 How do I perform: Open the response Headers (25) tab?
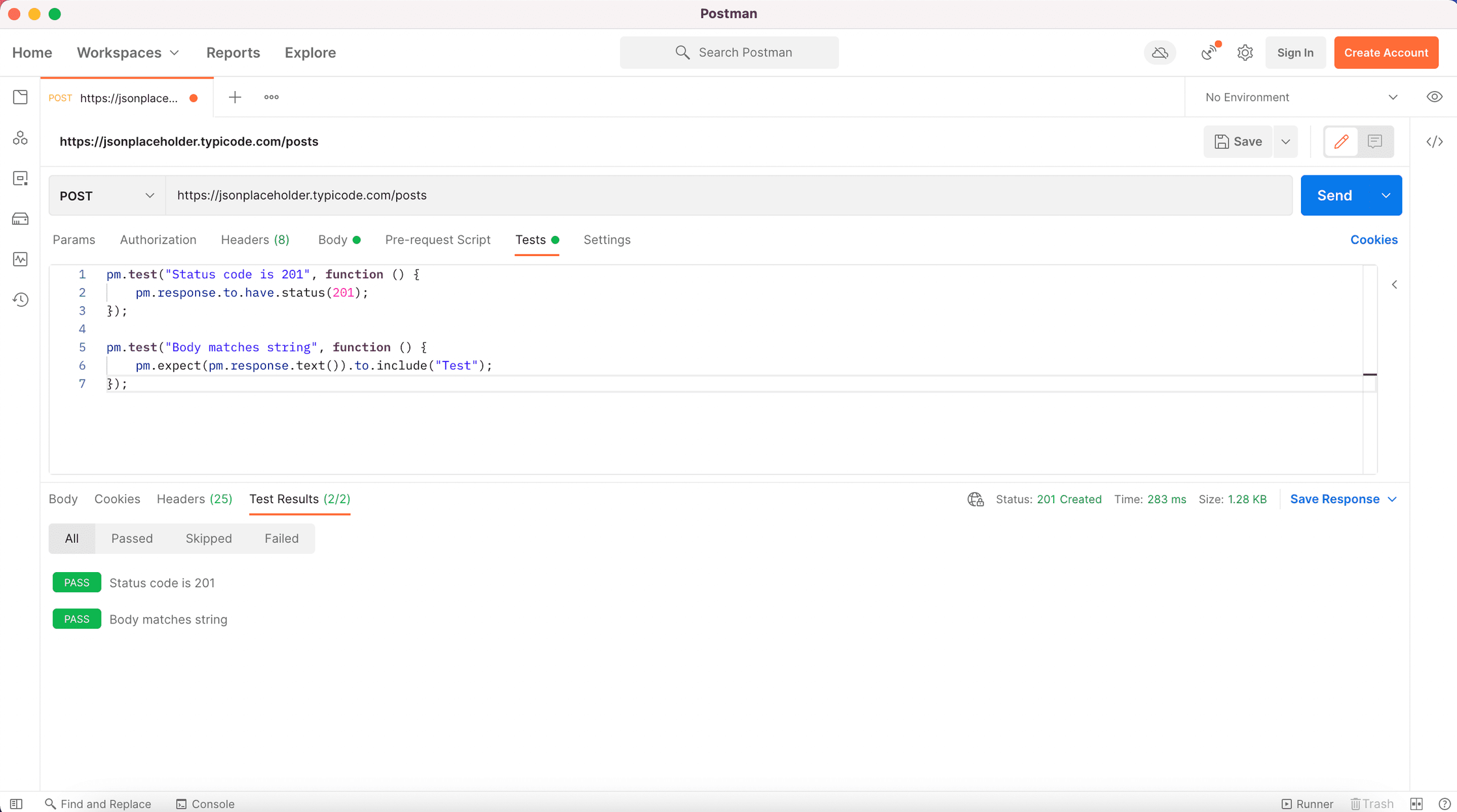194,499
